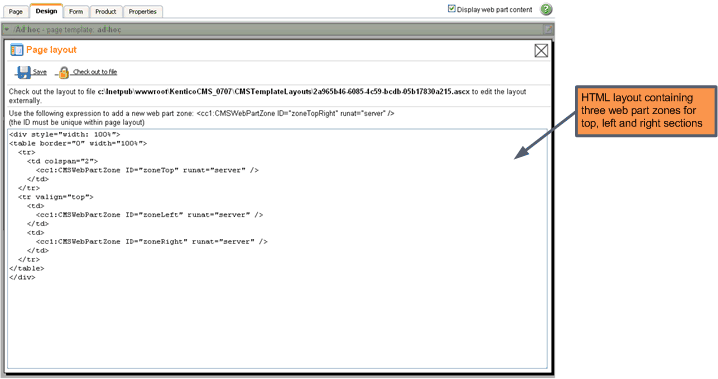The height and width of the screenshot is (379, 718).
Task: Open help via green question mark icon
Action: click(546, 9)
